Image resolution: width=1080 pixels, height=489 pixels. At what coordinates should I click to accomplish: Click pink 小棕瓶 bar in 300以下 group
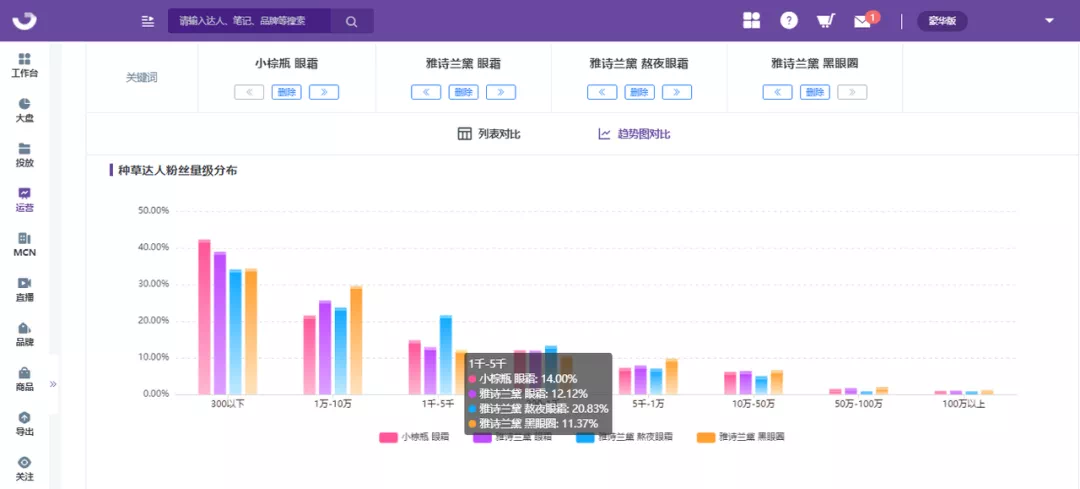205,317
